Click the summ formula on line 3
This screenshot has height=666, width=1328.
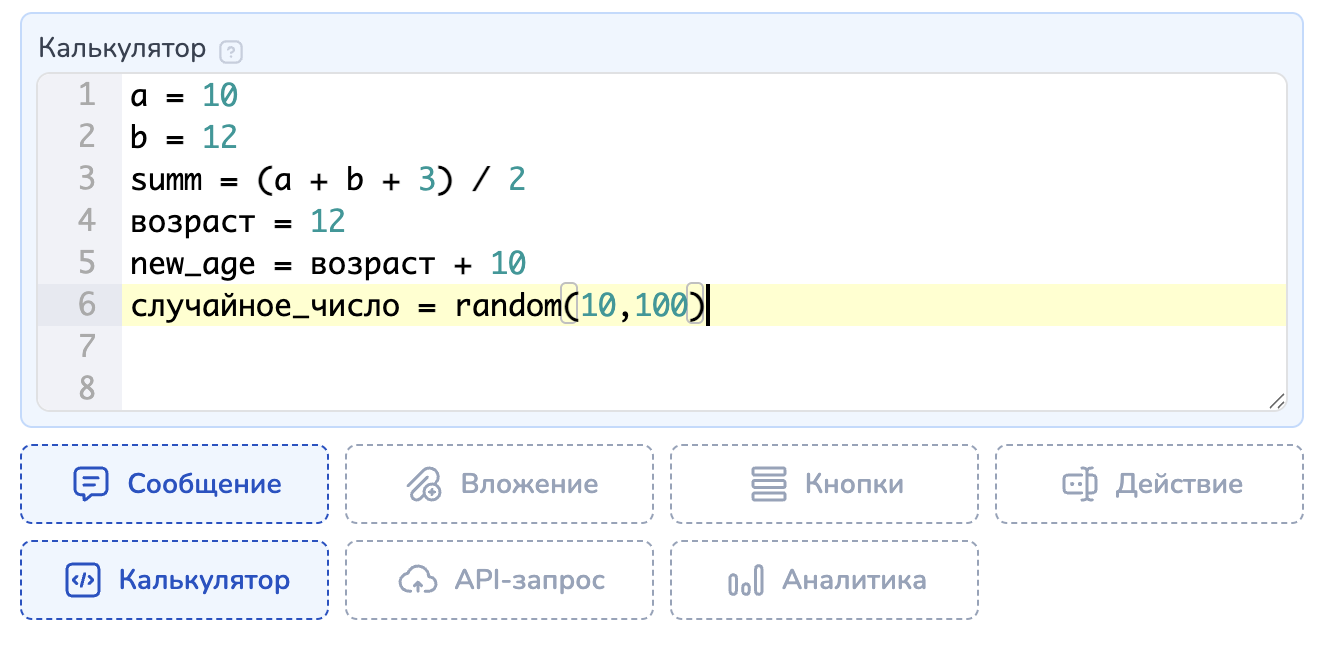click(327, 180)
